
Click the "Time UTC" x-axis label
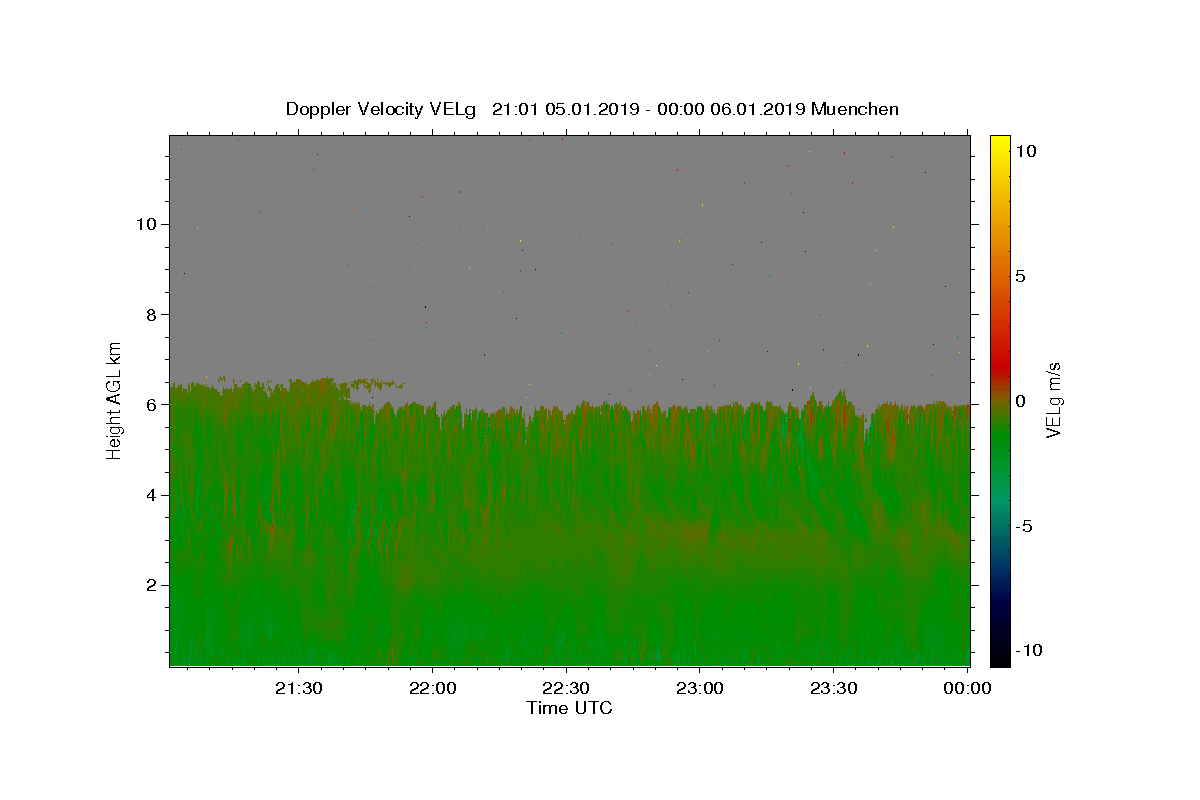point(569,708)
